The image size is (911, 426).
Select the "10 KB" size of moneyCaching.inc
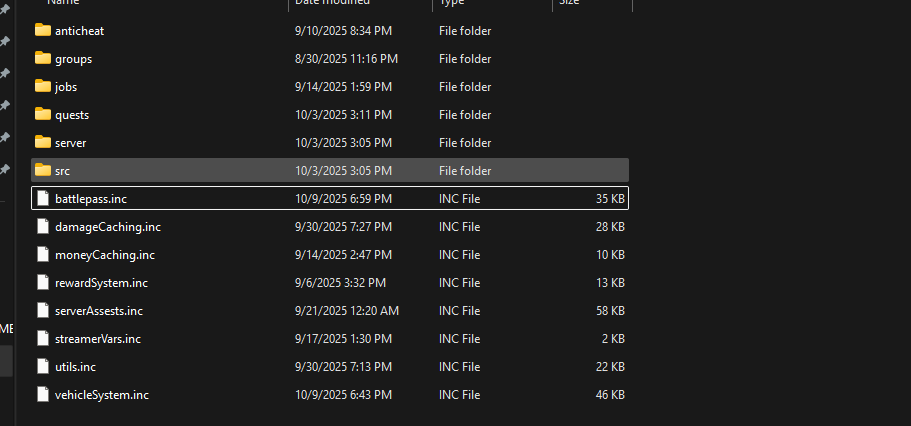[x=610, y=255]
